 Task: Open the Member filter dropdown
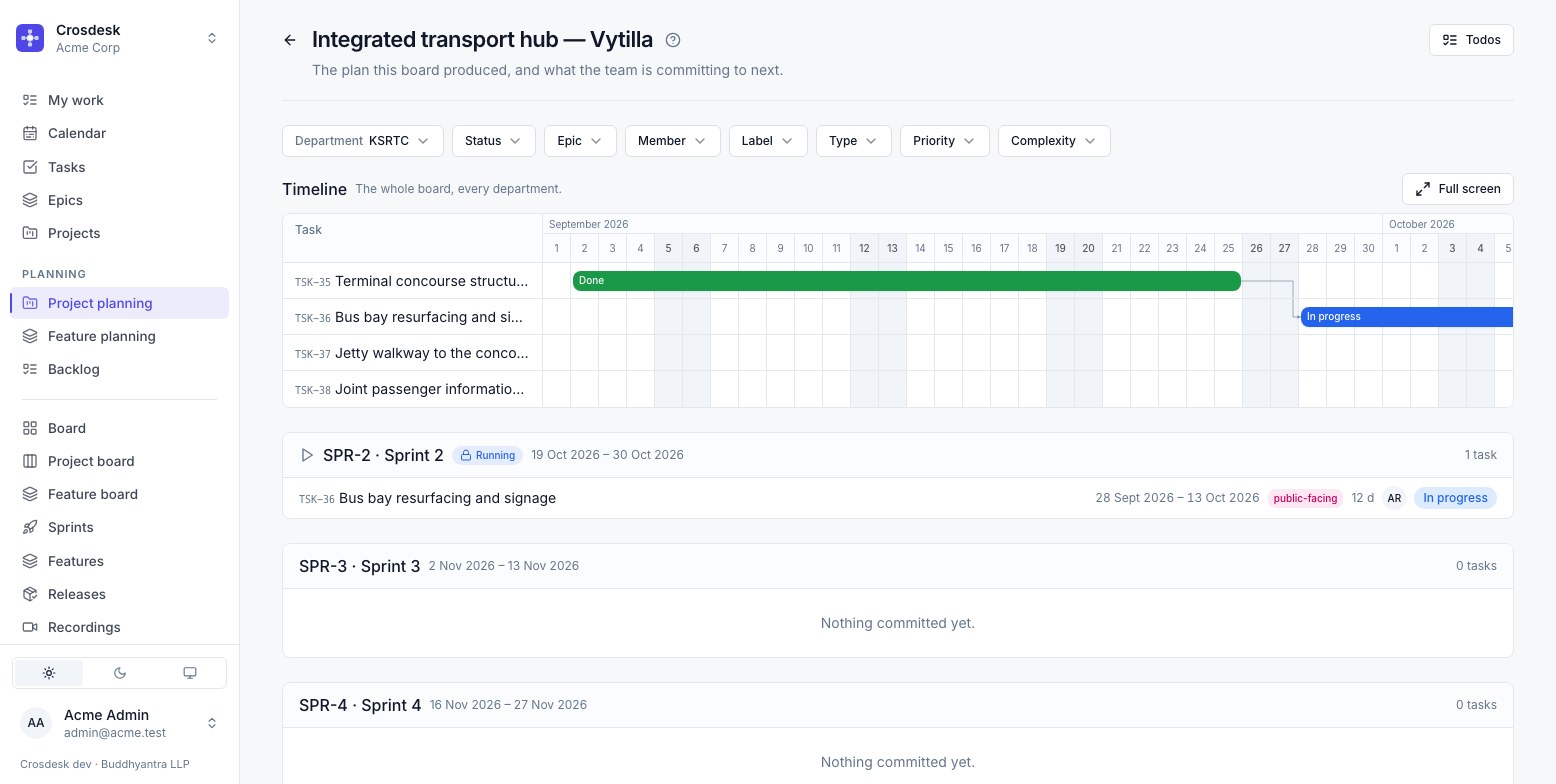pos(672,141)
